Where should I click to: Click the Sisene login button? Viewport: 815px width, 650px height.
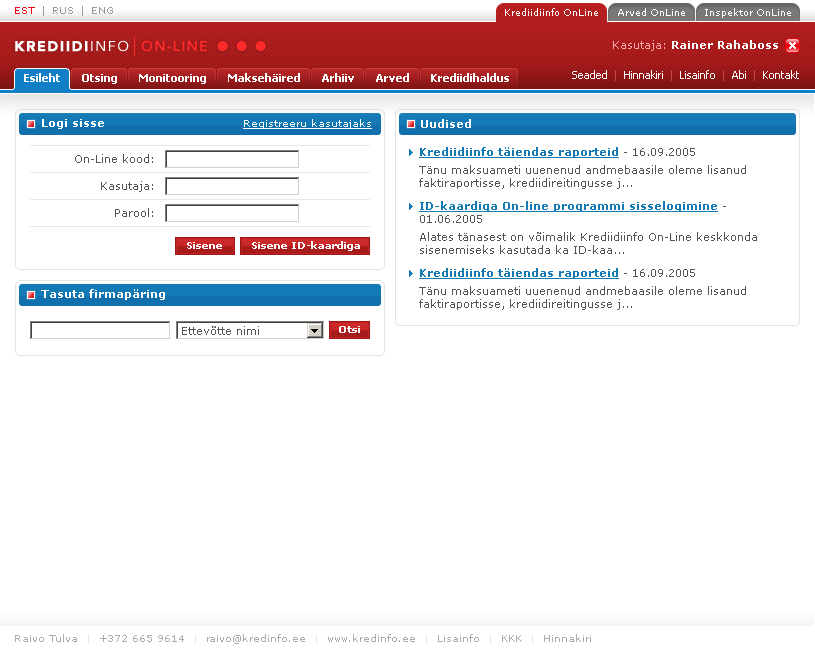point(204,246)
